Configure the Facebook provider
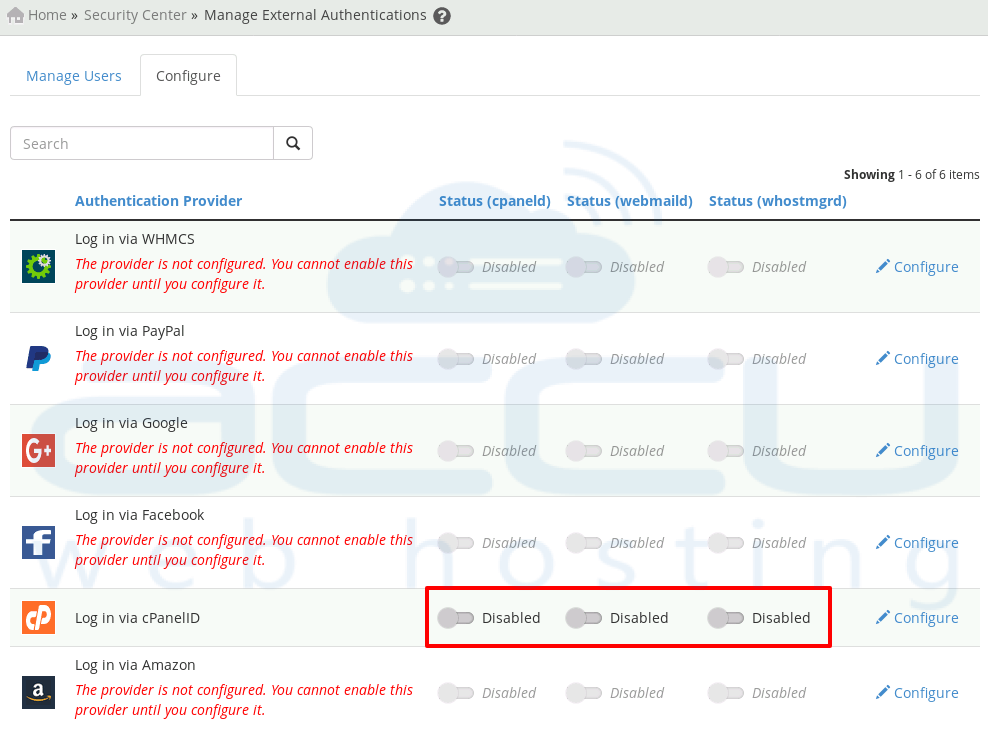 917,543
